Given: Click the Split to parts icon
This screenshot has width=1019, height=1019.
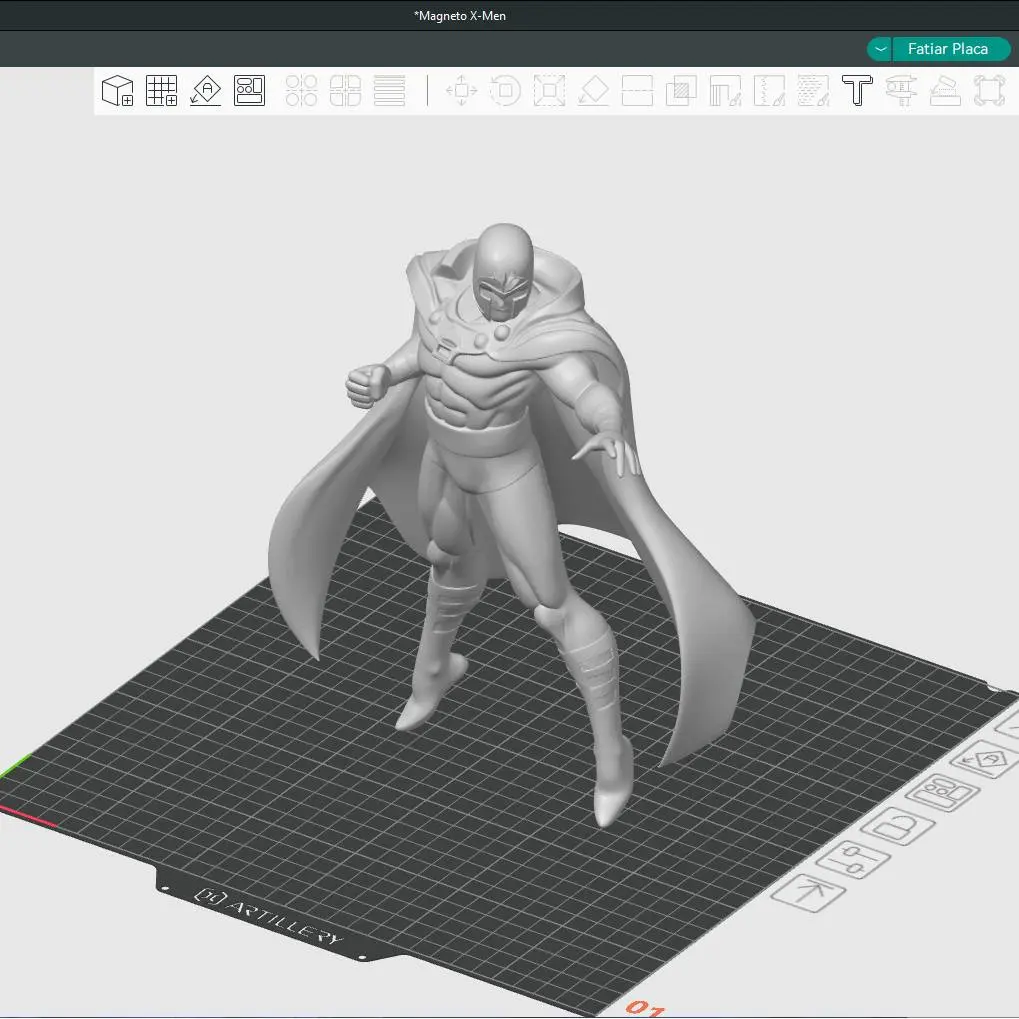Looking at the screenshot, I should pos(345,90).
